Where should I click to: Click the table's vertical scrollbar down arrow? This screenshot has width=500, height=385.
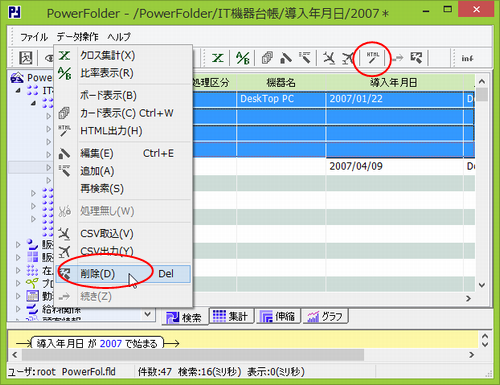point(482,285)
